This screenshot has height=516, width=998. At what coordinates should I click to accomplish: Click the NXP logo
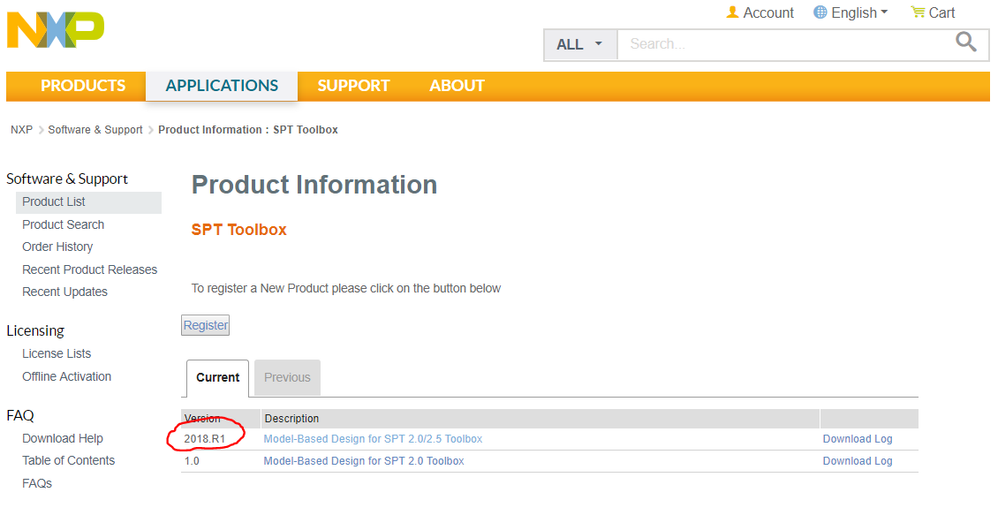click(55, 30)
